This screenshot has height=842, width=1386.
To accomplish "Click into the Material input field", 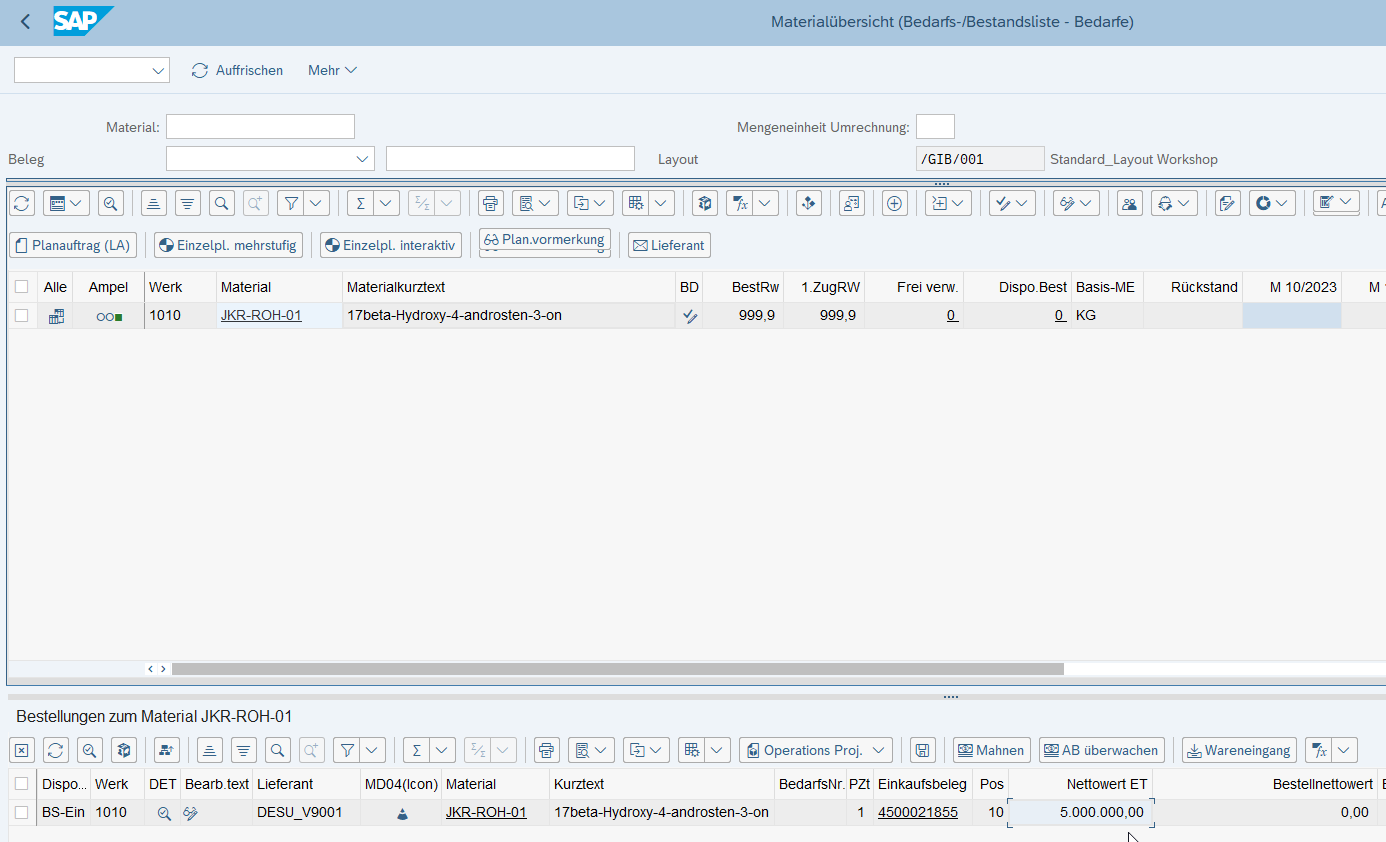I will click(260, 127).
